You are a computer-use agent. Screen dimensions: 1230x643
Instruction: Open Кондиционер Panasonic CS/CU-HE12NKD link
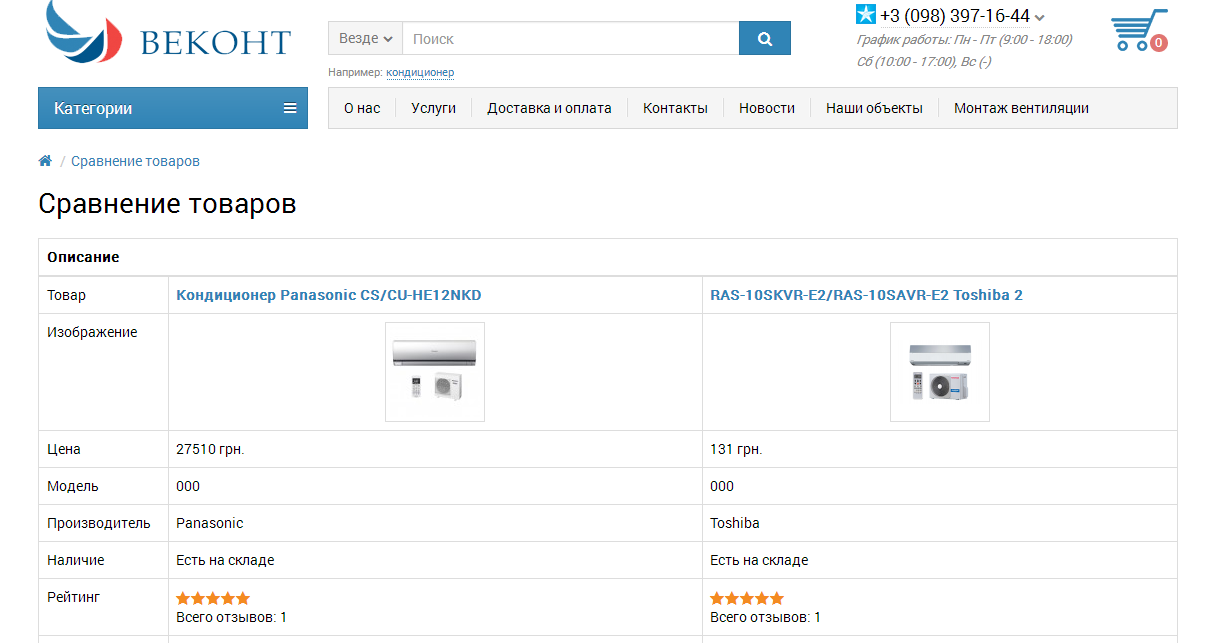pyautogui.click(x=329, y=295)
